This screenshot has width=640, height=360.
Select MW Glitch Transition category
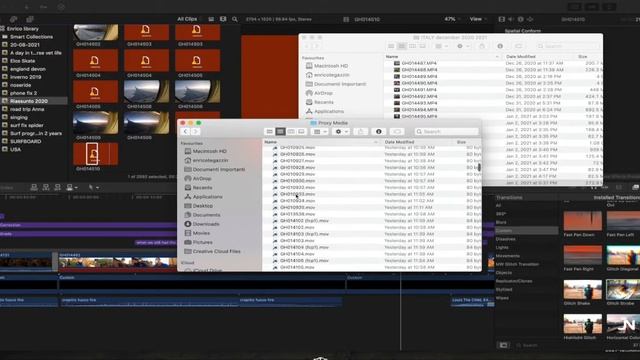tap(517, 264)
